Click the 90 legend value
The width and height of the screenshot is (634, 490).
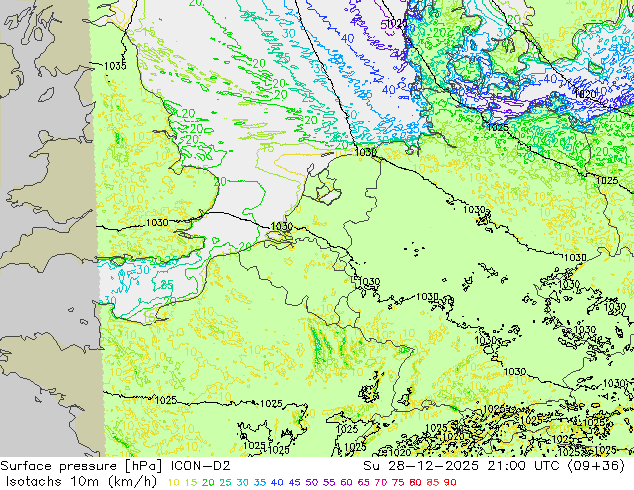pos(450,483)
